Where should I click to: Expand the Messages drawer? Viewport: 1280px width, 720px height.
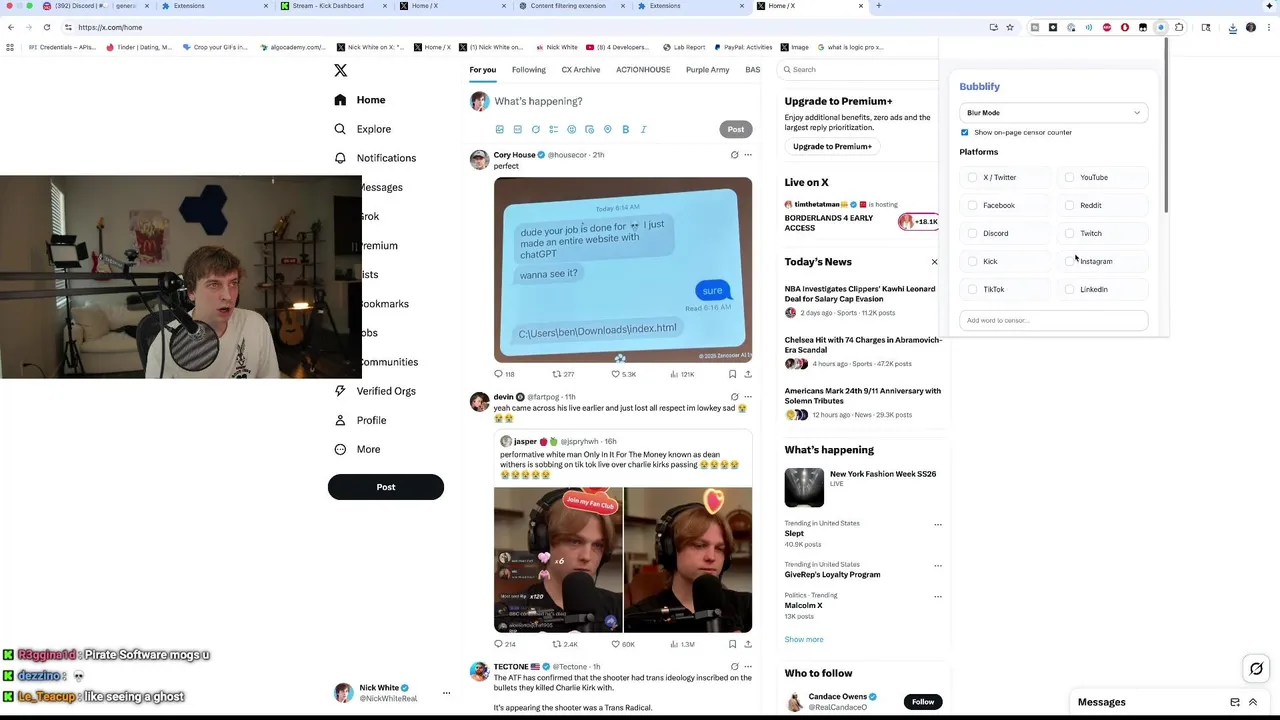point(1252,702)
